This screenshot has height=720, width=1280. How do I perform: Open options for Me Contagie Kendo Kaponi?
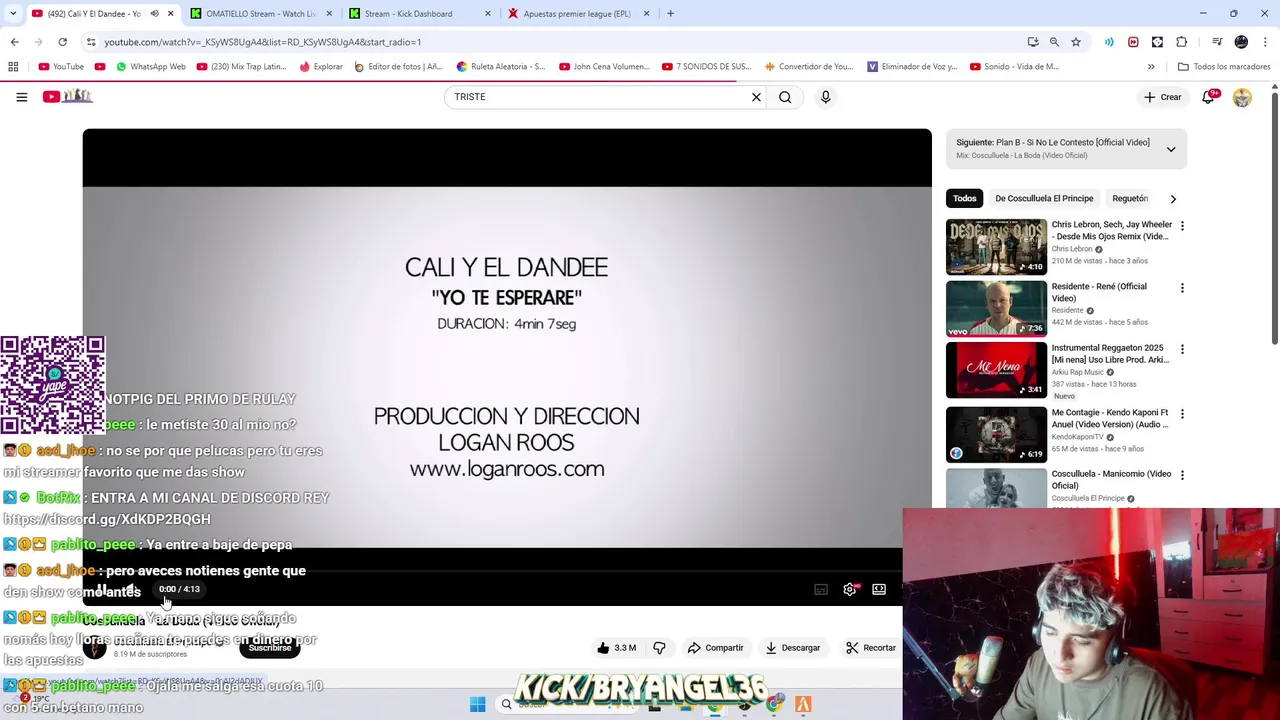pyautogui.click(x=1182, y=414)
